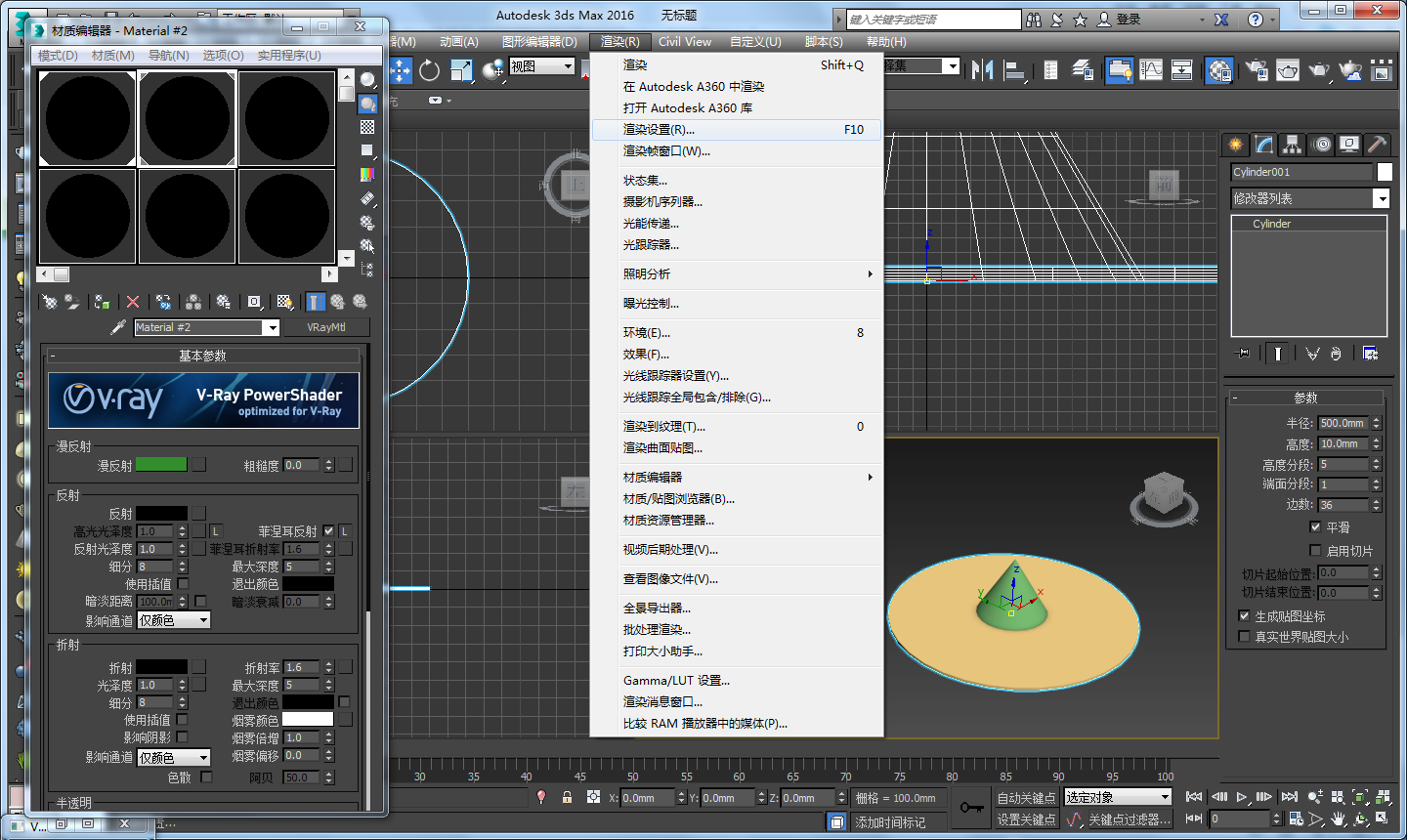Choose 环境(E)... from the render menu
The height and width of the screenshot is (840, 1407).
pos(737,332)
